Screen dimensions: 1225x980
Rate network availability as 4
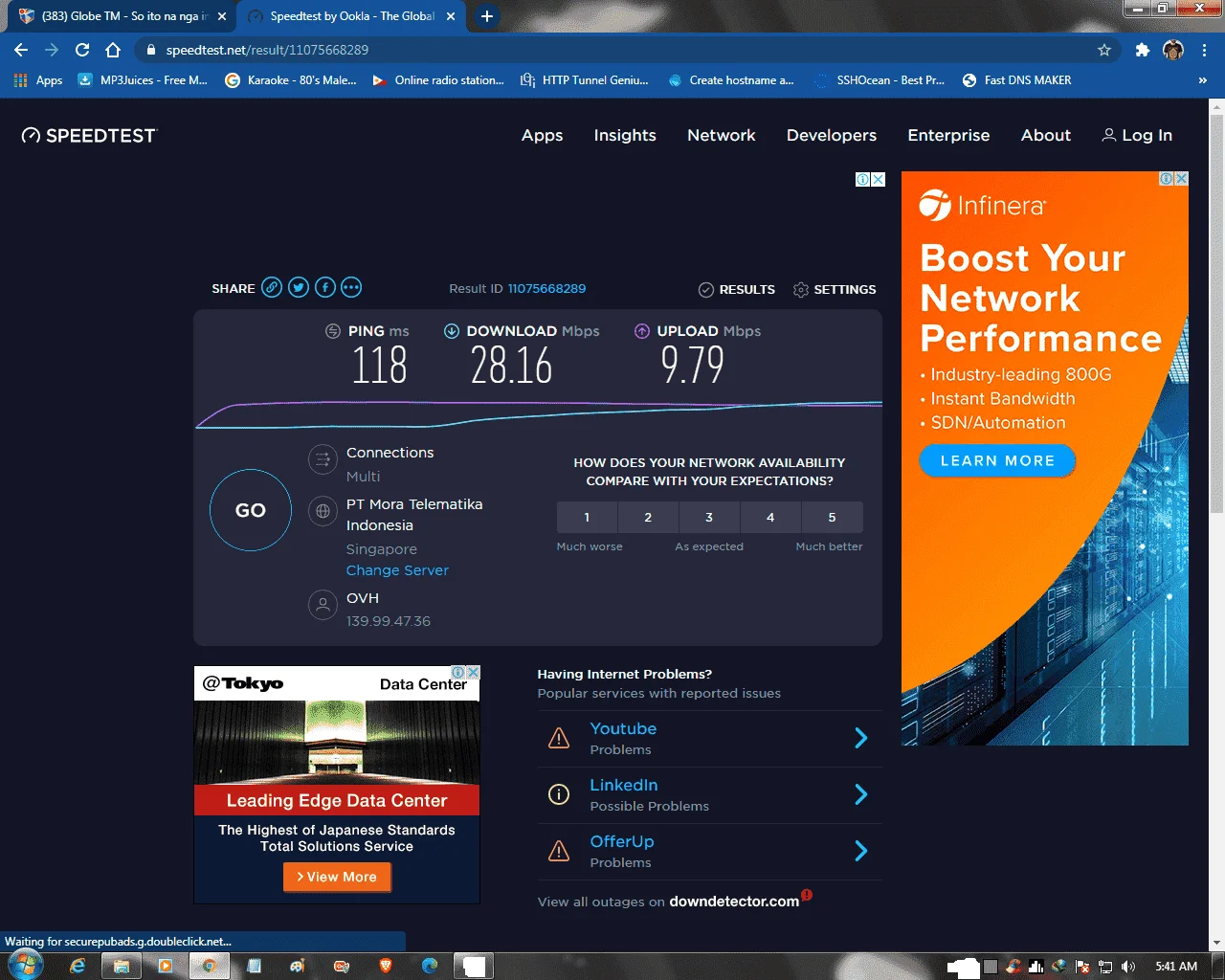[770, 517]
